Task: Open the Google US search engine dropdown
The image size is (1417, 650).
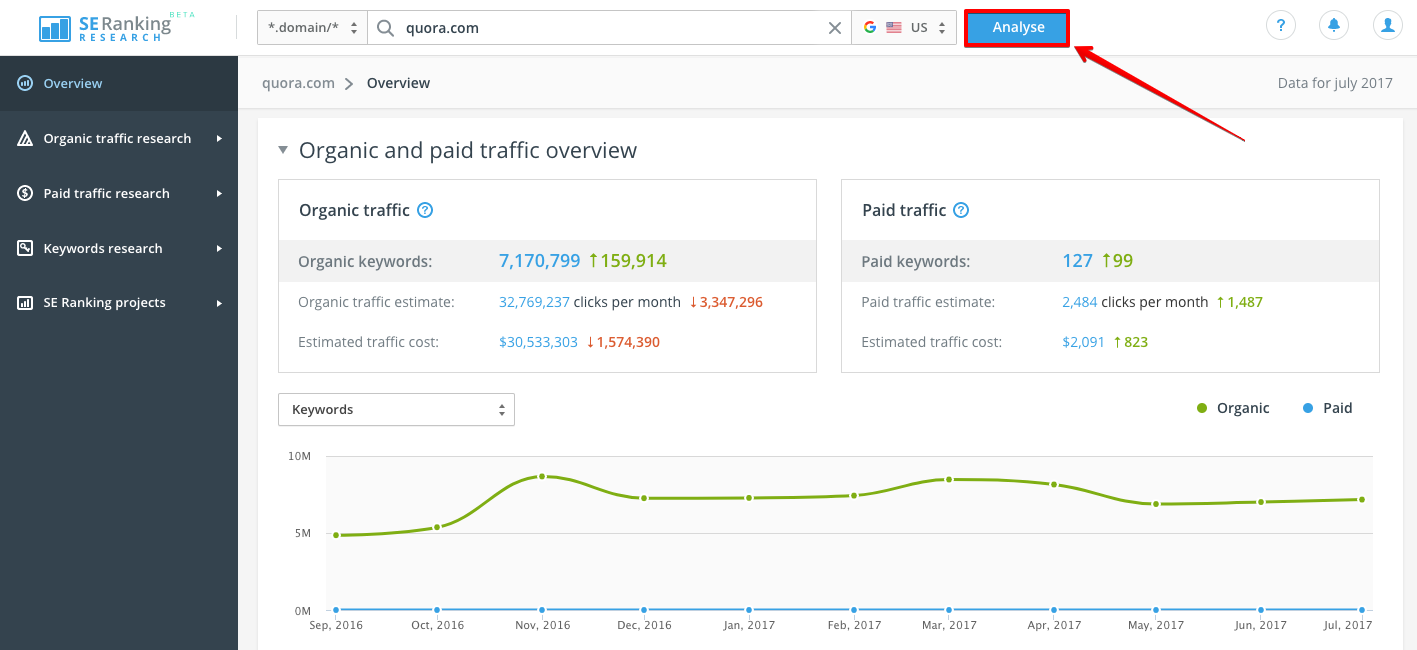Action: tap(904, 28)
